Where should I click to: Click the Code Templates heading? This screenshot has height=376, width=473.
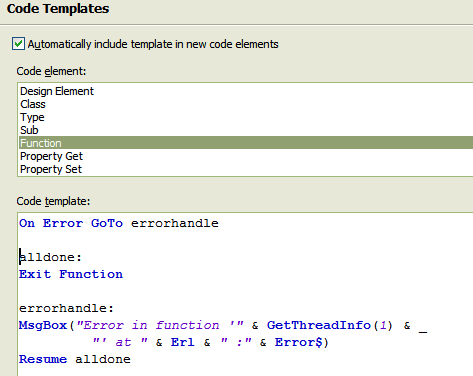click(58, 9)
